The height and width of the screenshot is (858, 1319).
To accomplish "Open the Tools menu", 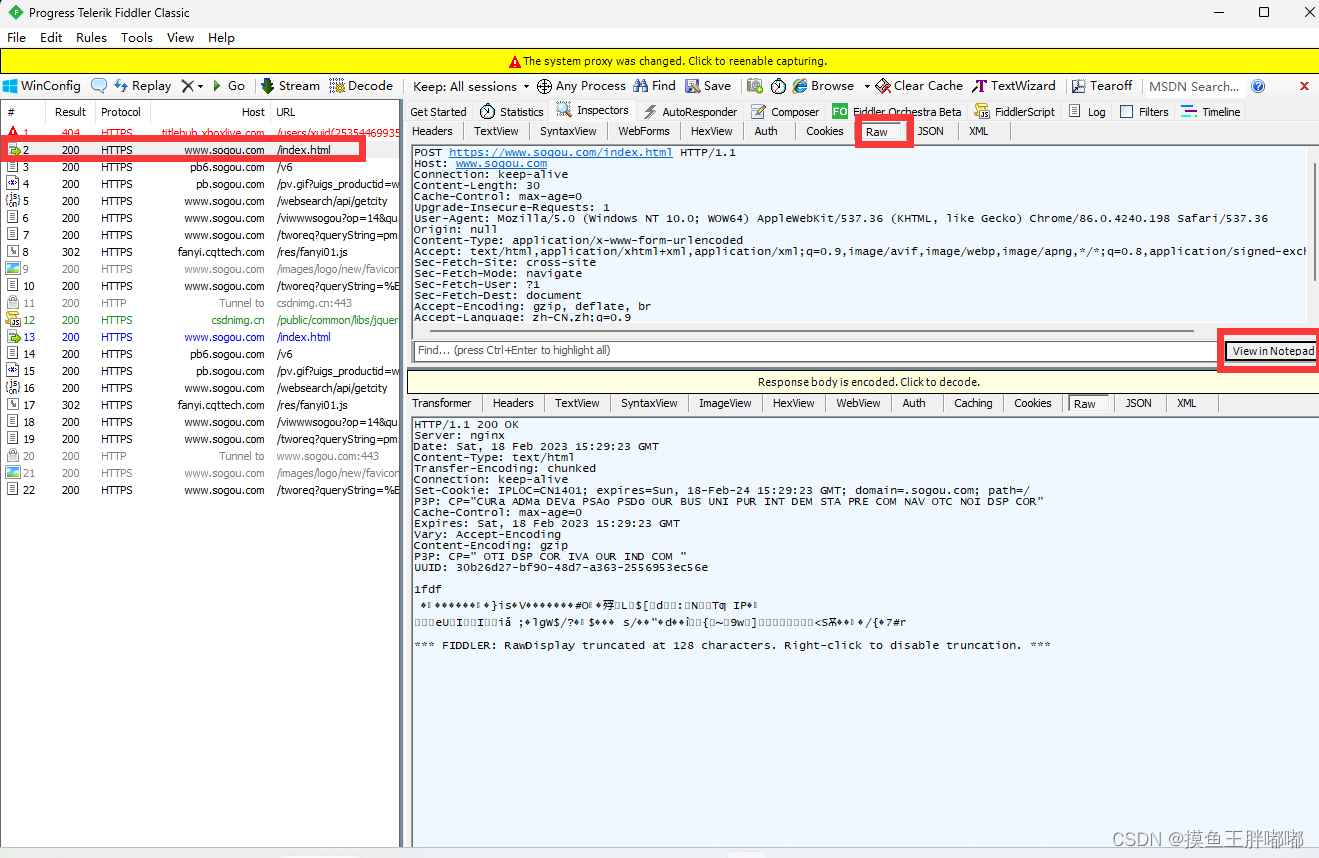I will click(x=137, y=37).
